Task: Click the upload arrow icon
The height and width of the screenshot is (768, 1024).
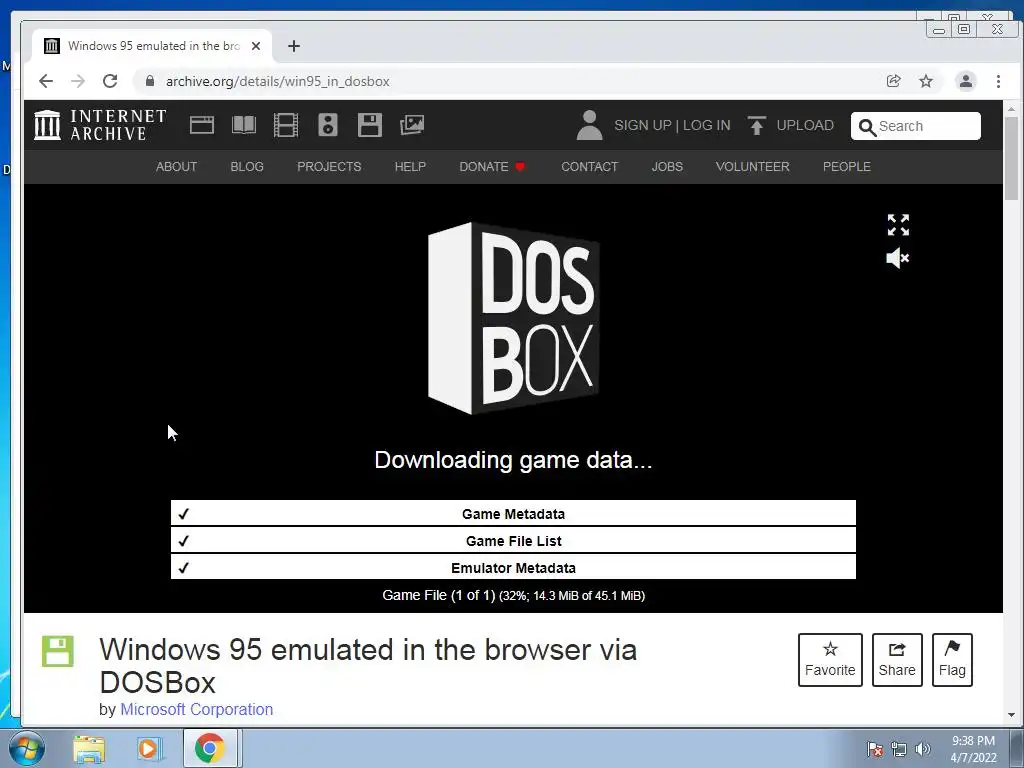Action: coord(756,125)
